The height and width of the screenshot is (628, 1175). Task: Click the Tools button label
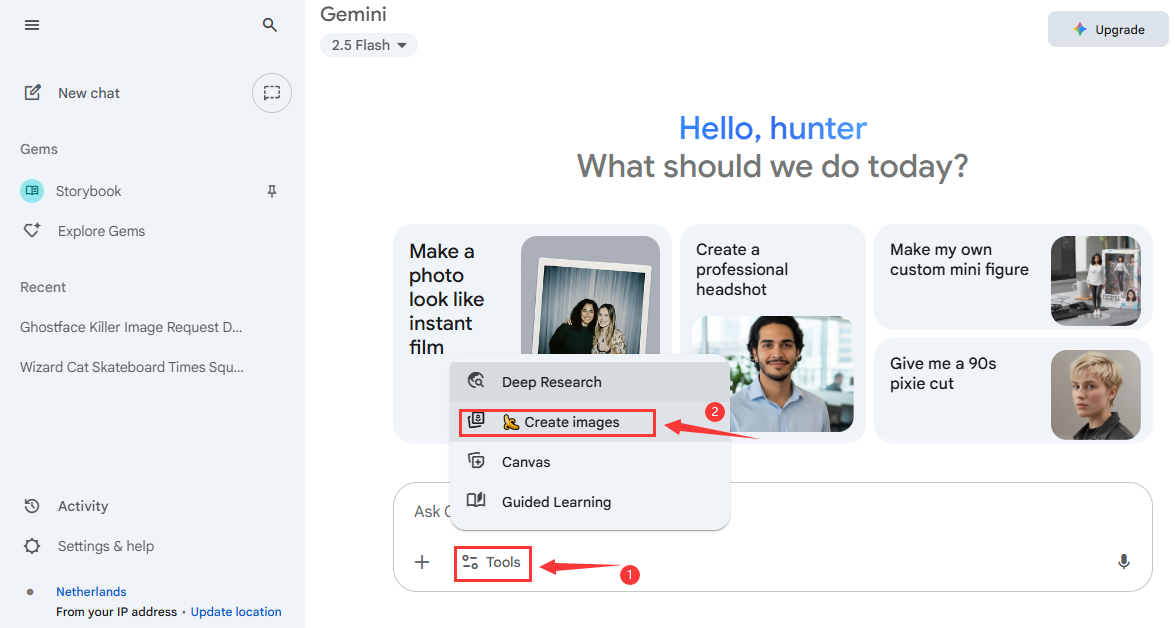pos(503,562)
